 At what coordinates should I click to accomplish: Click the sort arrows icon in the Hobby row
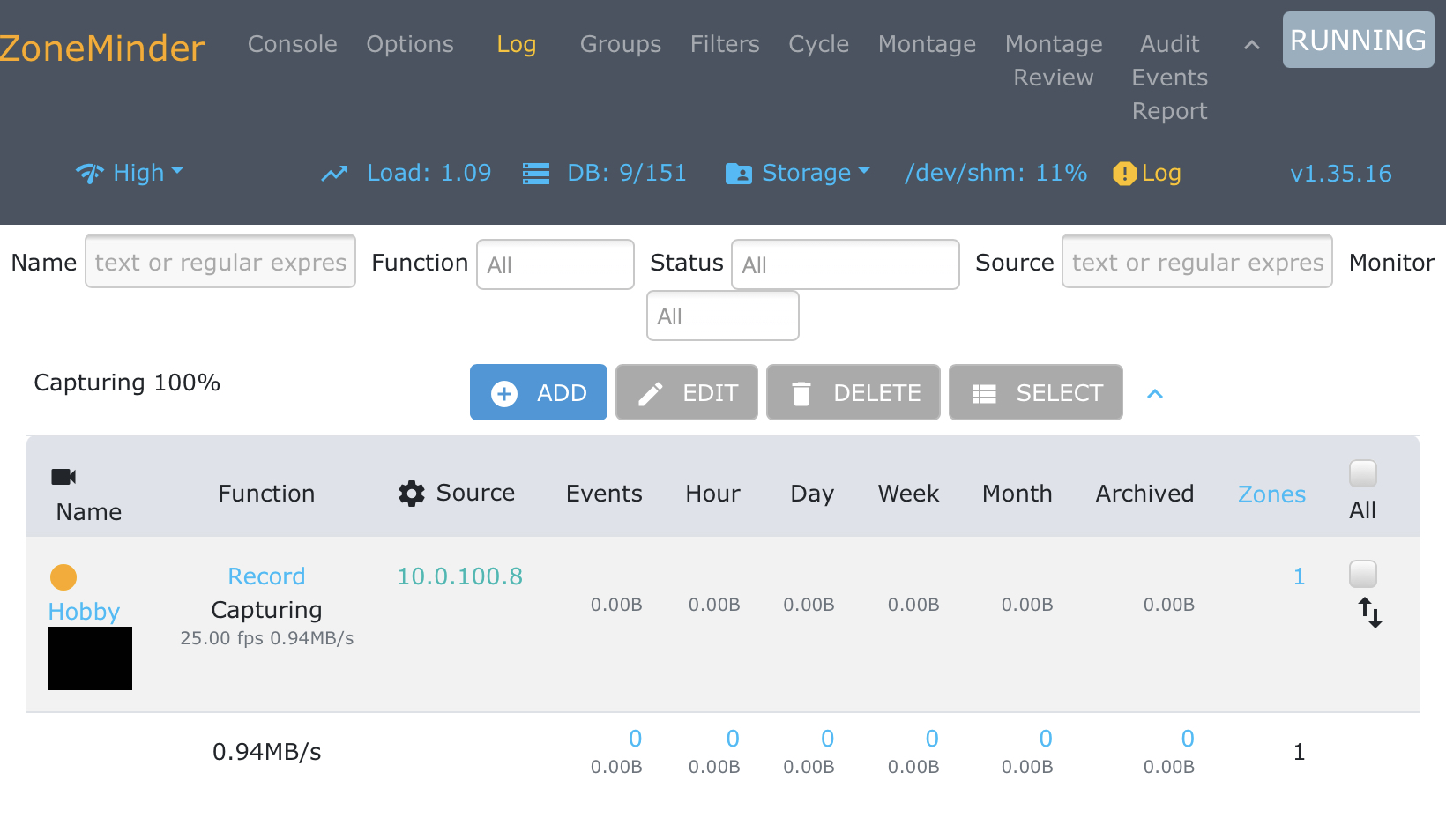click(x=1370, y=613)
